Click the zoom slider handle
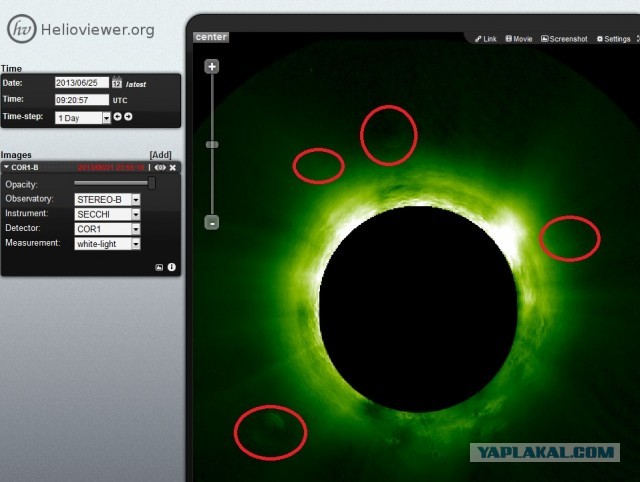 coord(212,144)
